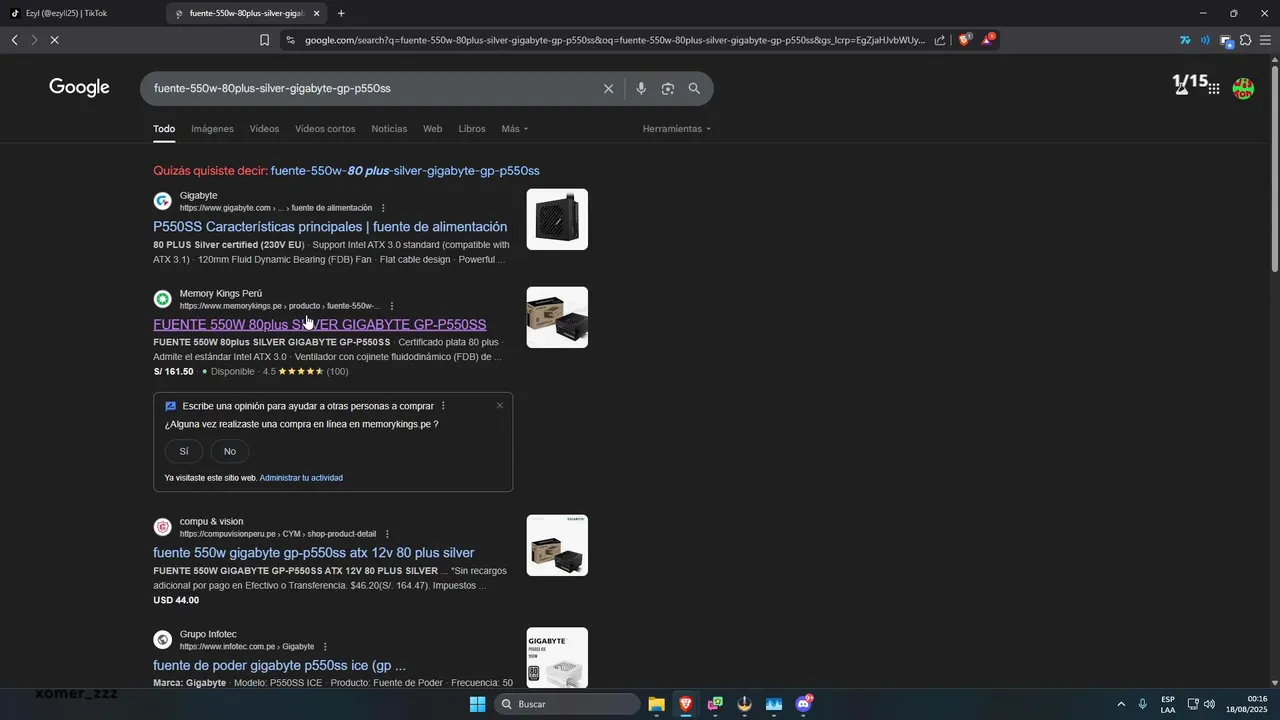Open Brave Rewards triangle icon
1280x720 pixels.
[x=988, y=40]
